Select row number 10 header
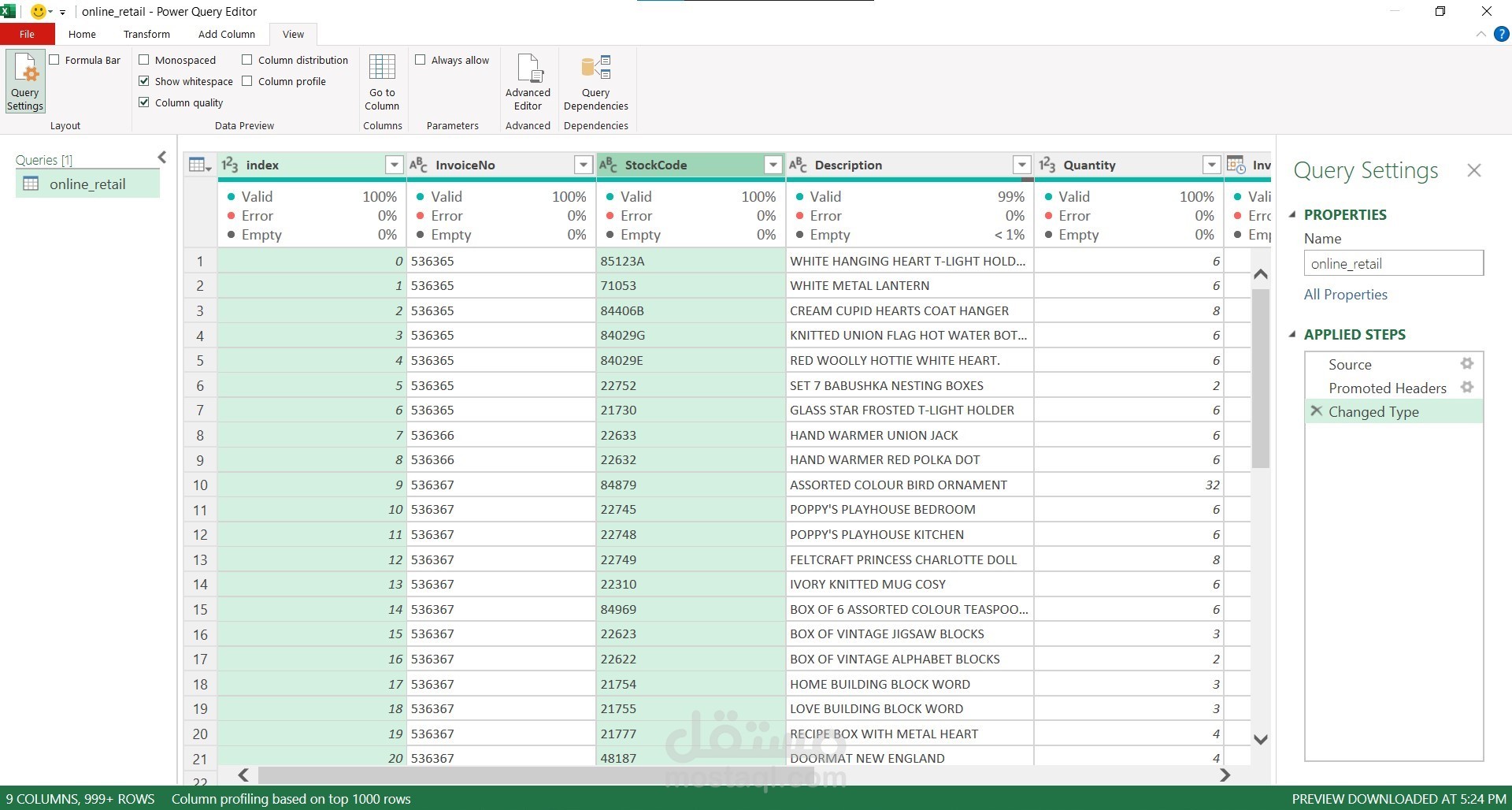 click(200, 485)
